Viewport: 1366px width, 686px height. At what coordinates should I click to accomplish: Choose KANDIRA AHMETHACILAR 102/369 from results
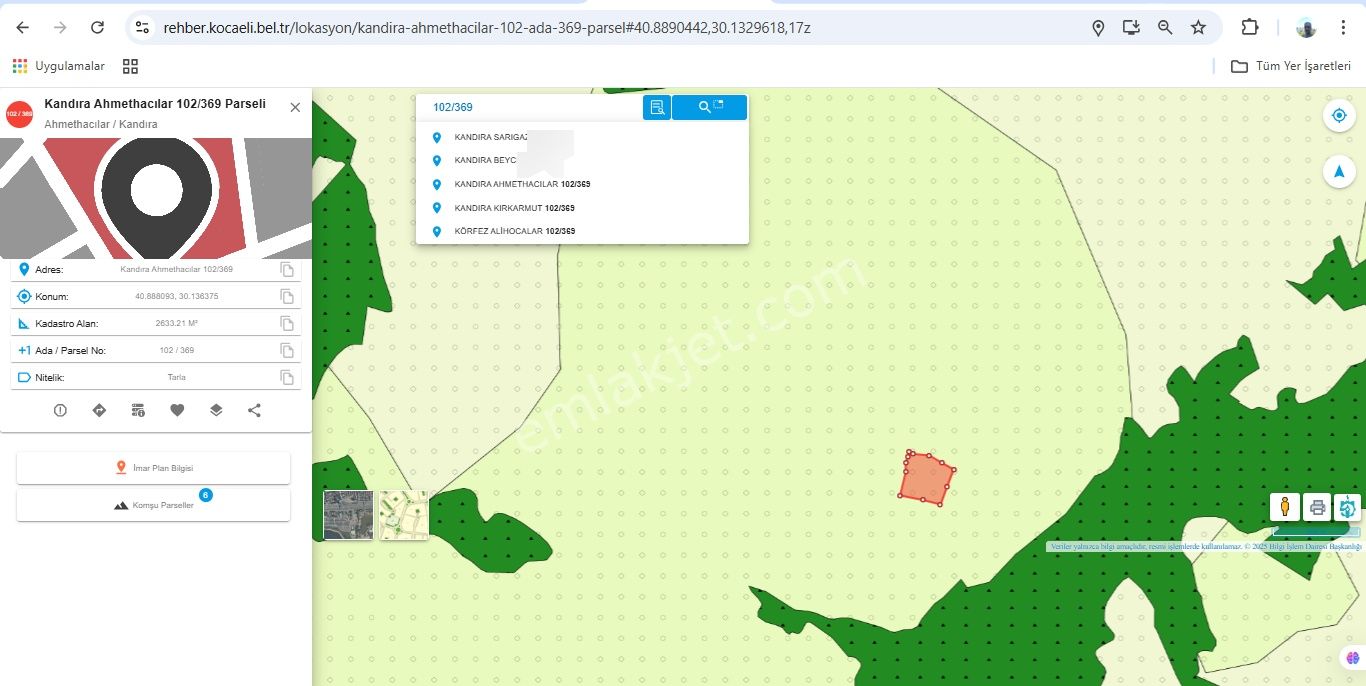pyautogui.click(x=522, y=185)
